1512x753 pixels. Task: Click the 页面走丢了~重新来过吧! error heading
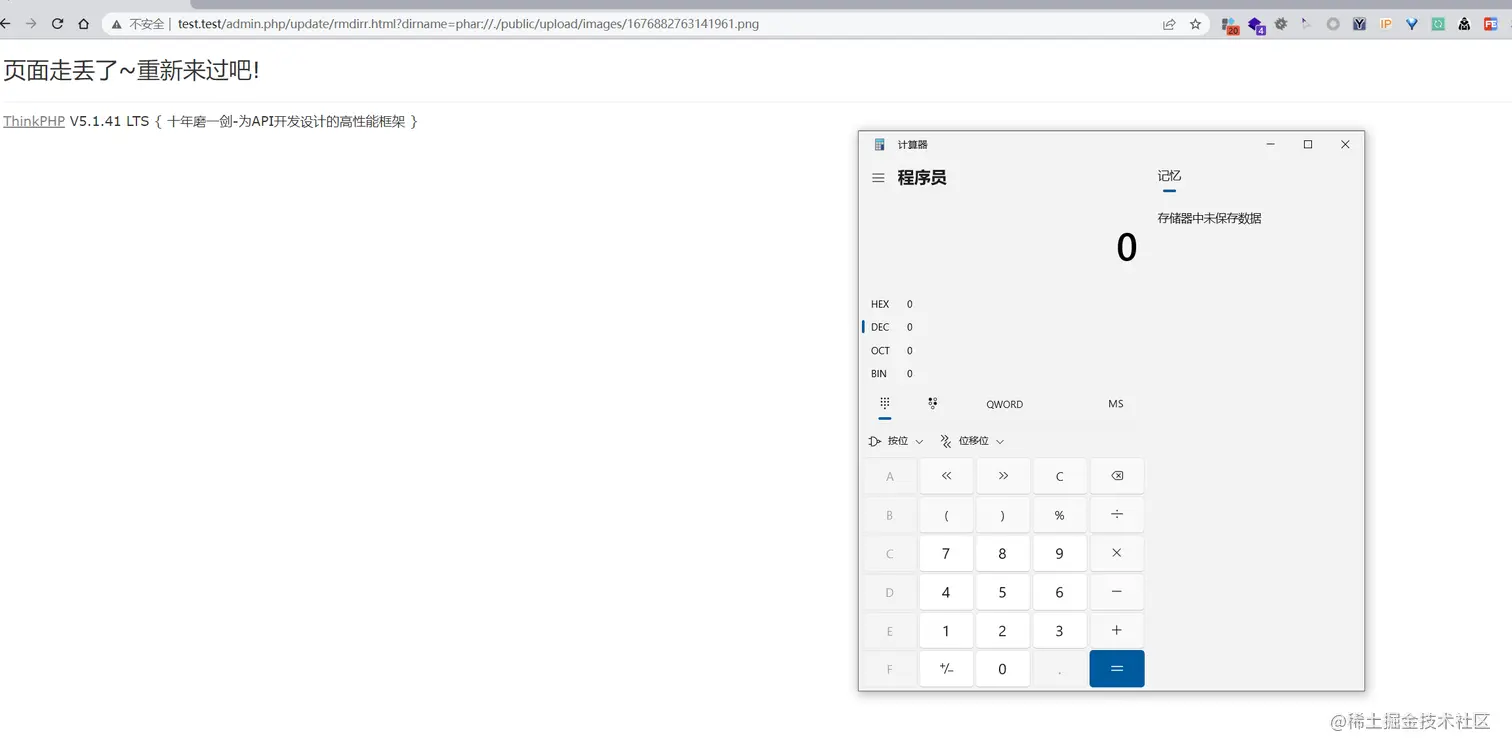click(x=131, y=70)
